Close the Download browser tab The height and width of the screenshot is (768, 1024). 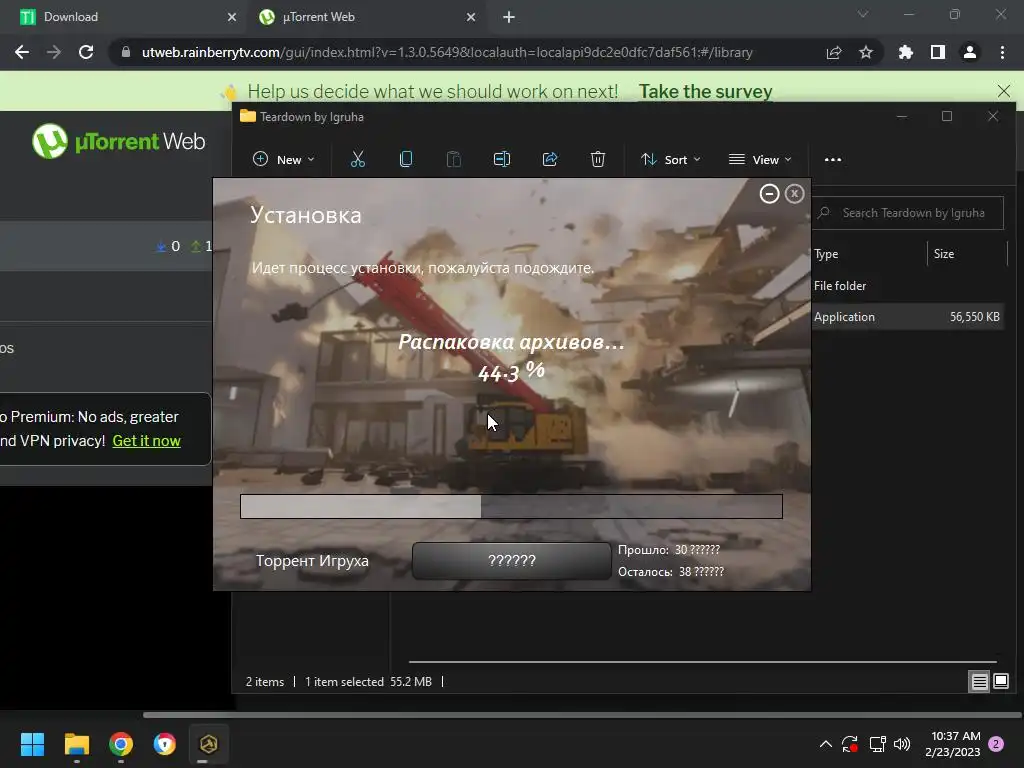click(232, 17)
